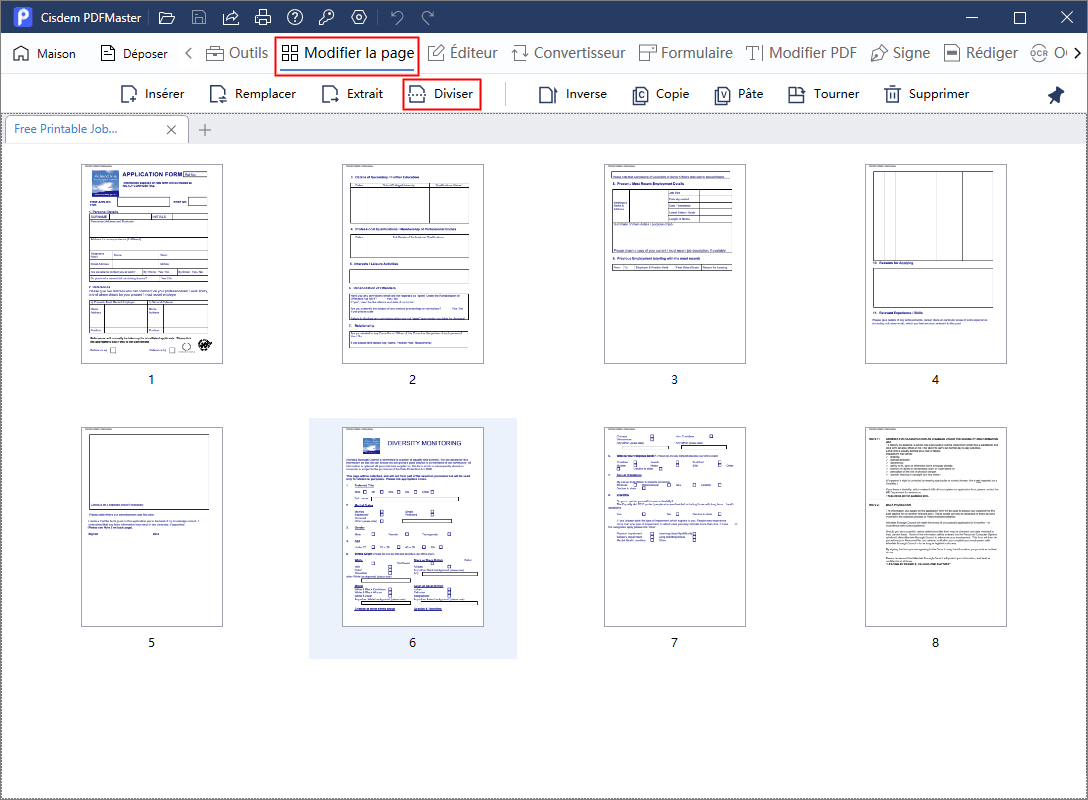Image resolution: width=1088 pixels, height=800 pixels.
Task: Select page 8 thumbnail
Action: [x=935, y=527]
